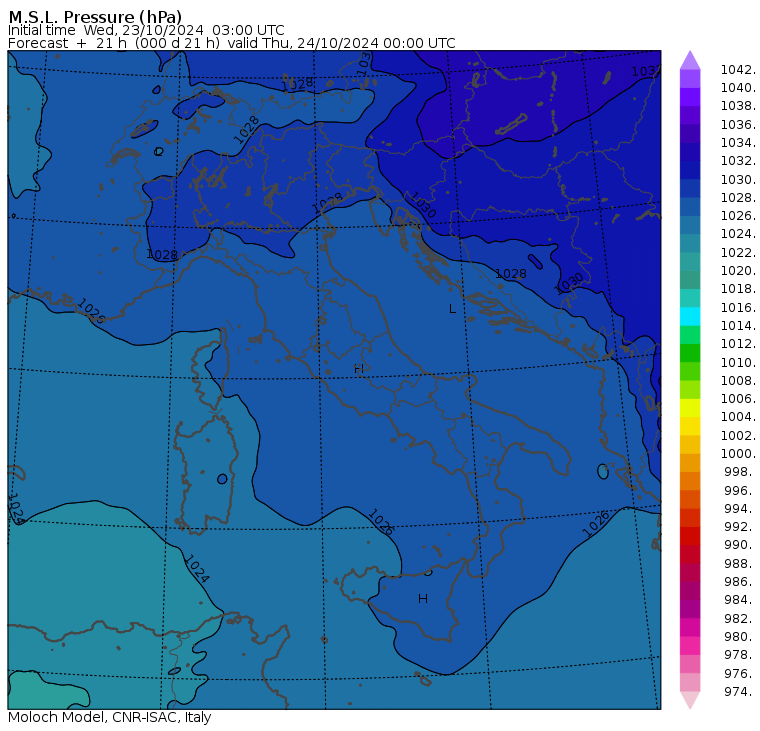Click the H marker over Sicily
760x731 pixels.
pos(423,599)
